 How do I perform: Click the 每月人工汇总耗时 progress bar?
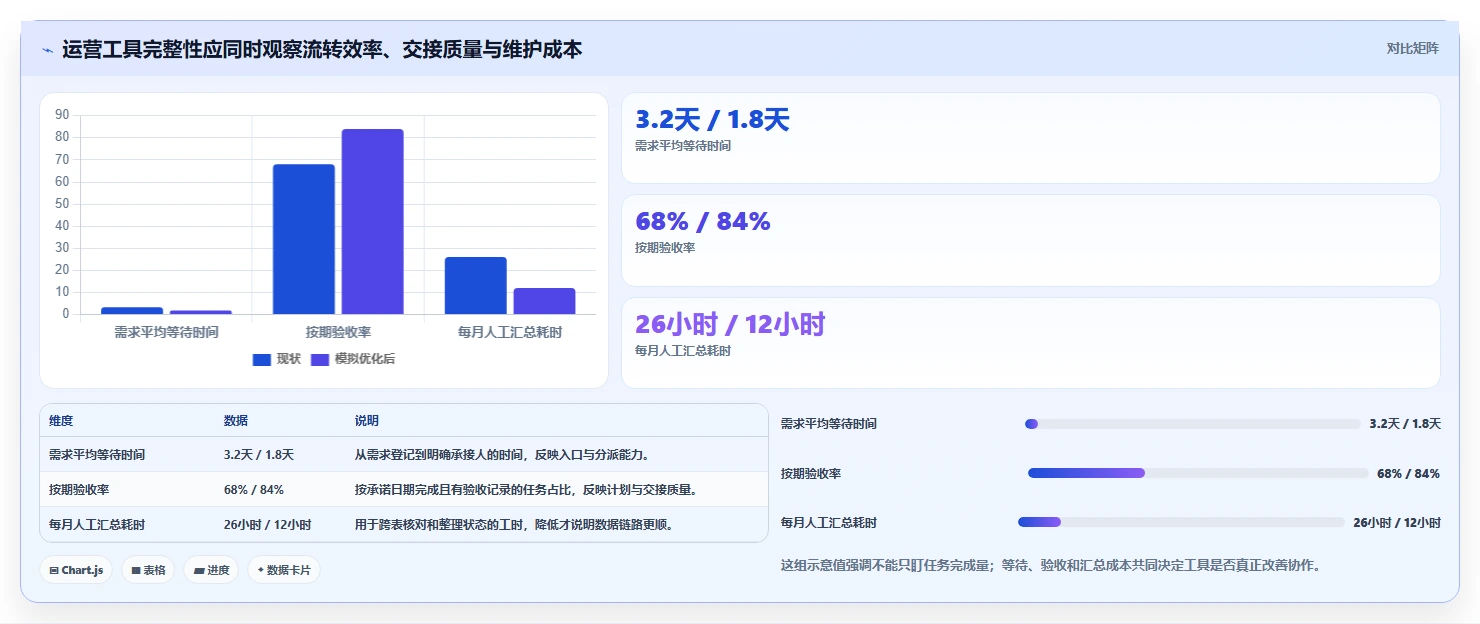(1181, 522)
